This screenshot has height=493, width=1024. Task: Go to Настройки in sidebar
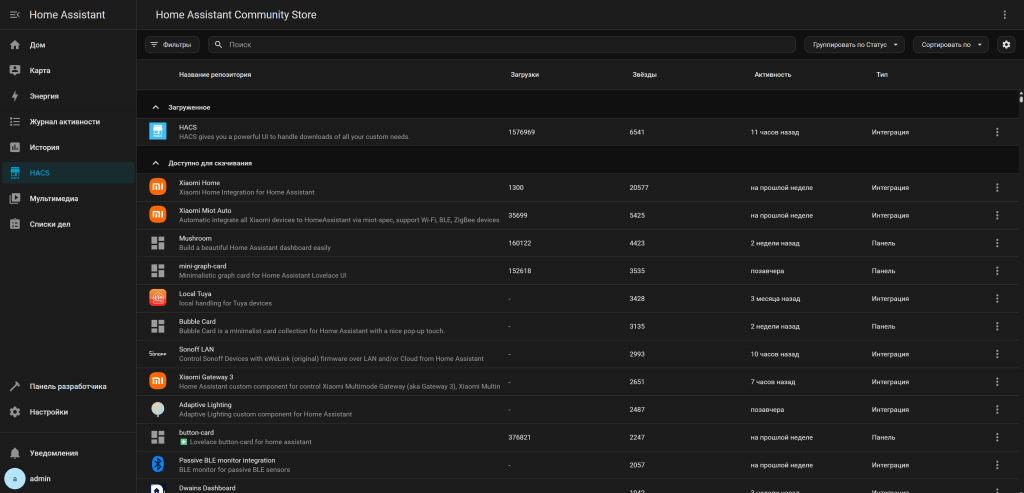[68, 412]
